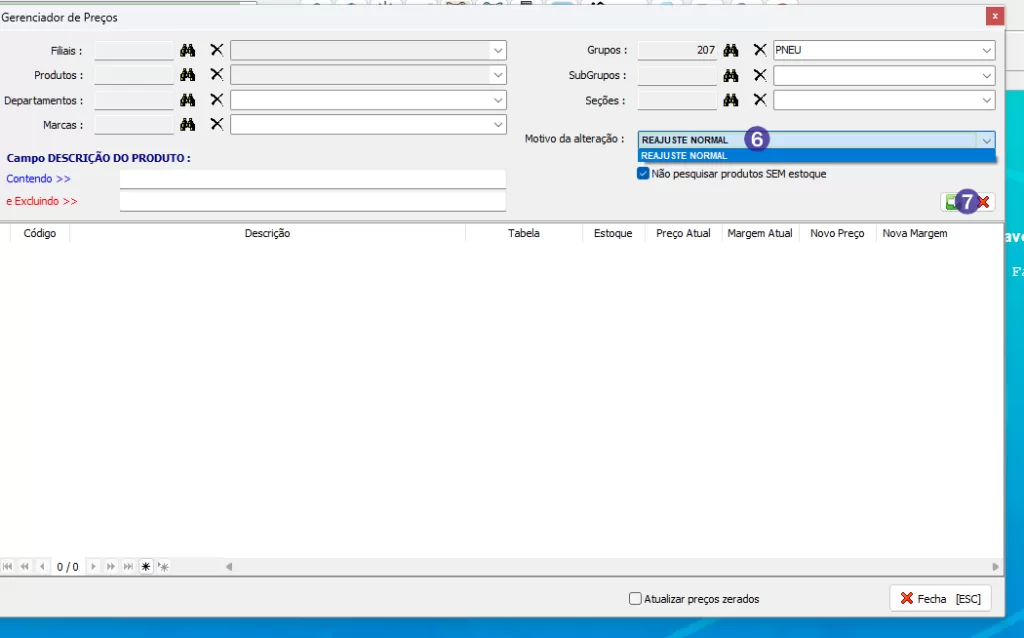Expand the Filiais dropdown list

coord(497,50)
